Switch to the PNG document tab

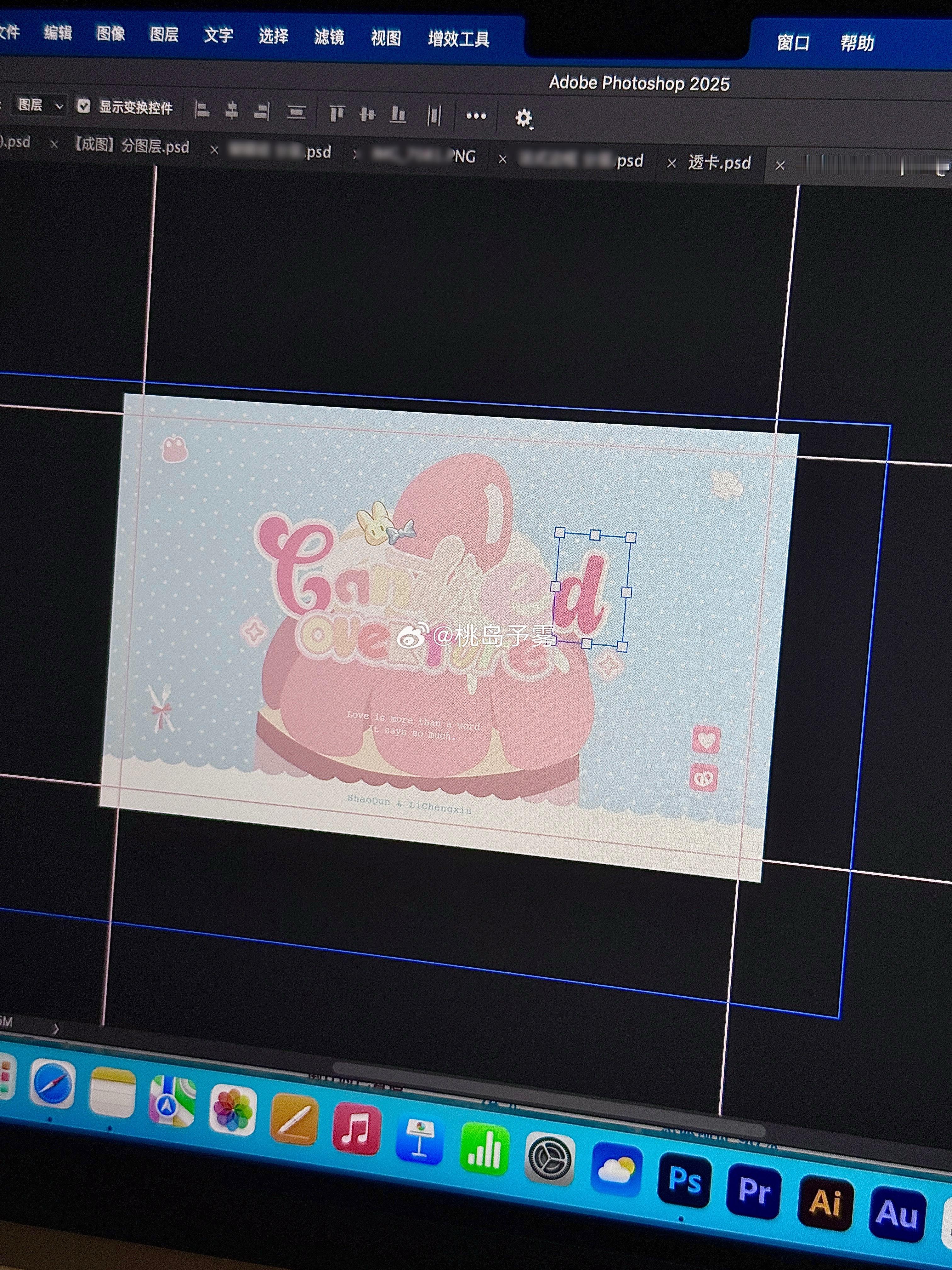click(x=423, y=155)
